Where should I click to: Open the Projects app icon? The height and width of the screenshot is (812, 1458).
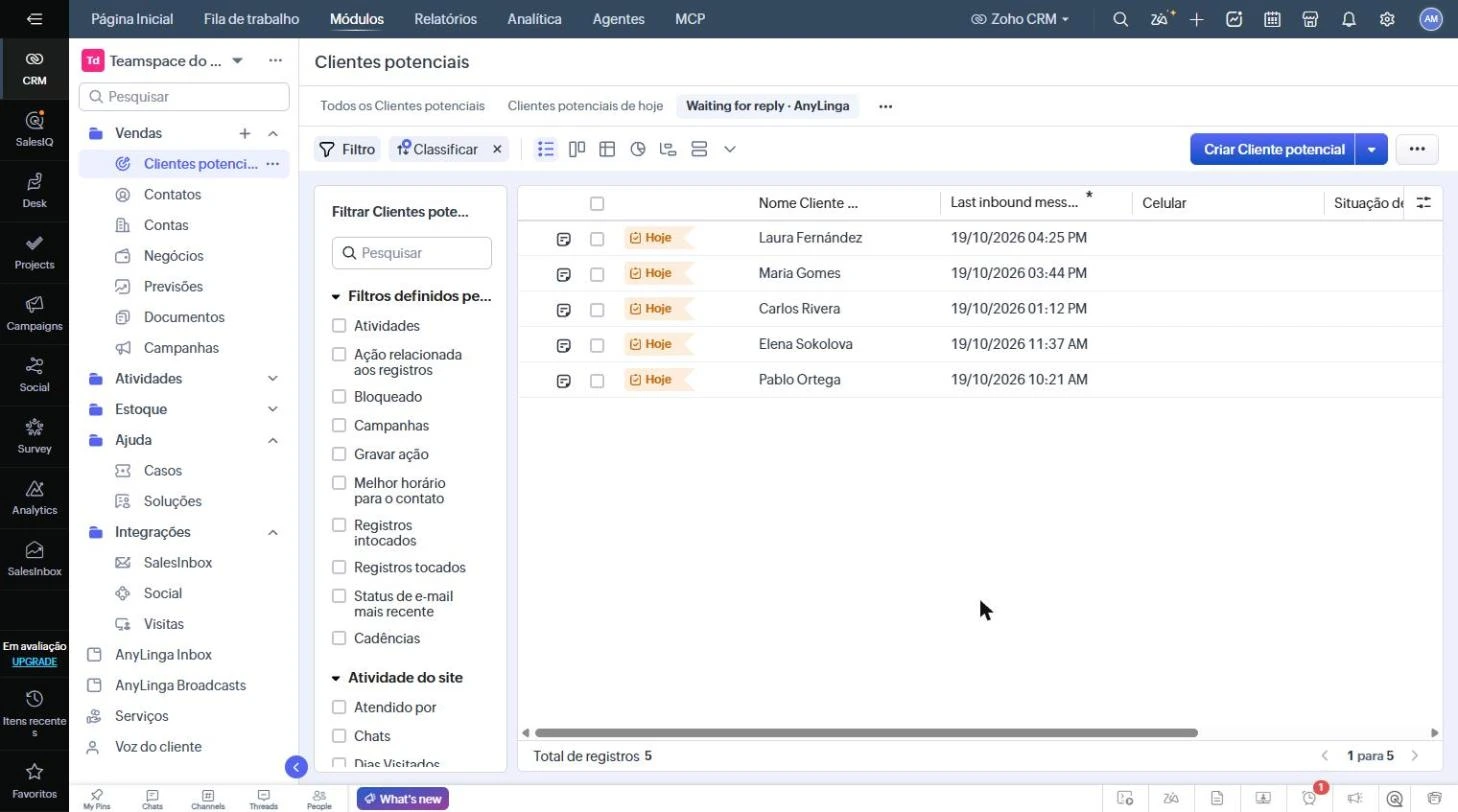click(x=34, y=251)
